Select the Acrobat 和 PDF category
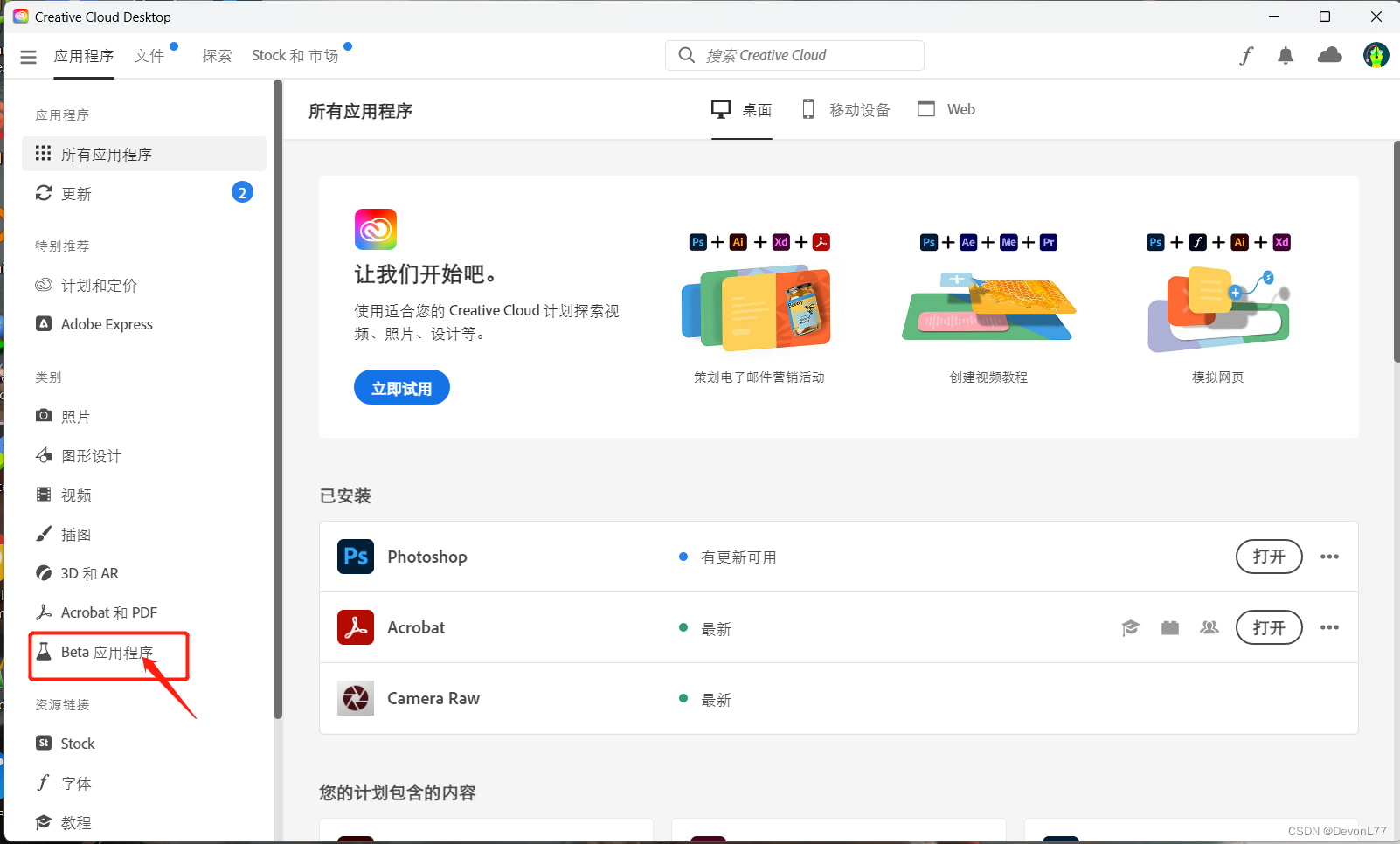The width and height of the screenshot is (1400, 844). click(144, 612)
